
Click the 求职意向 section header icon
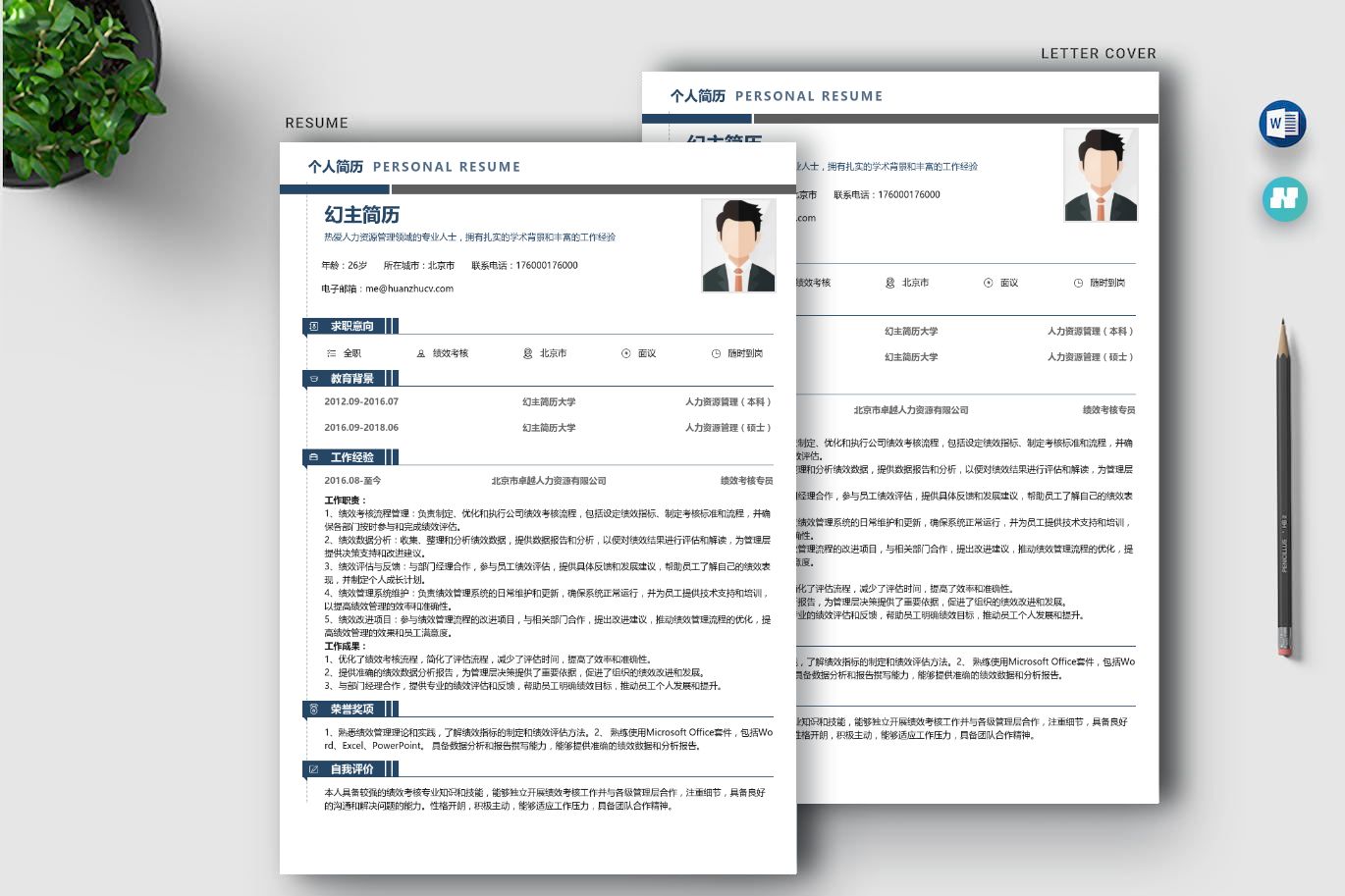(x=314, y=326)
